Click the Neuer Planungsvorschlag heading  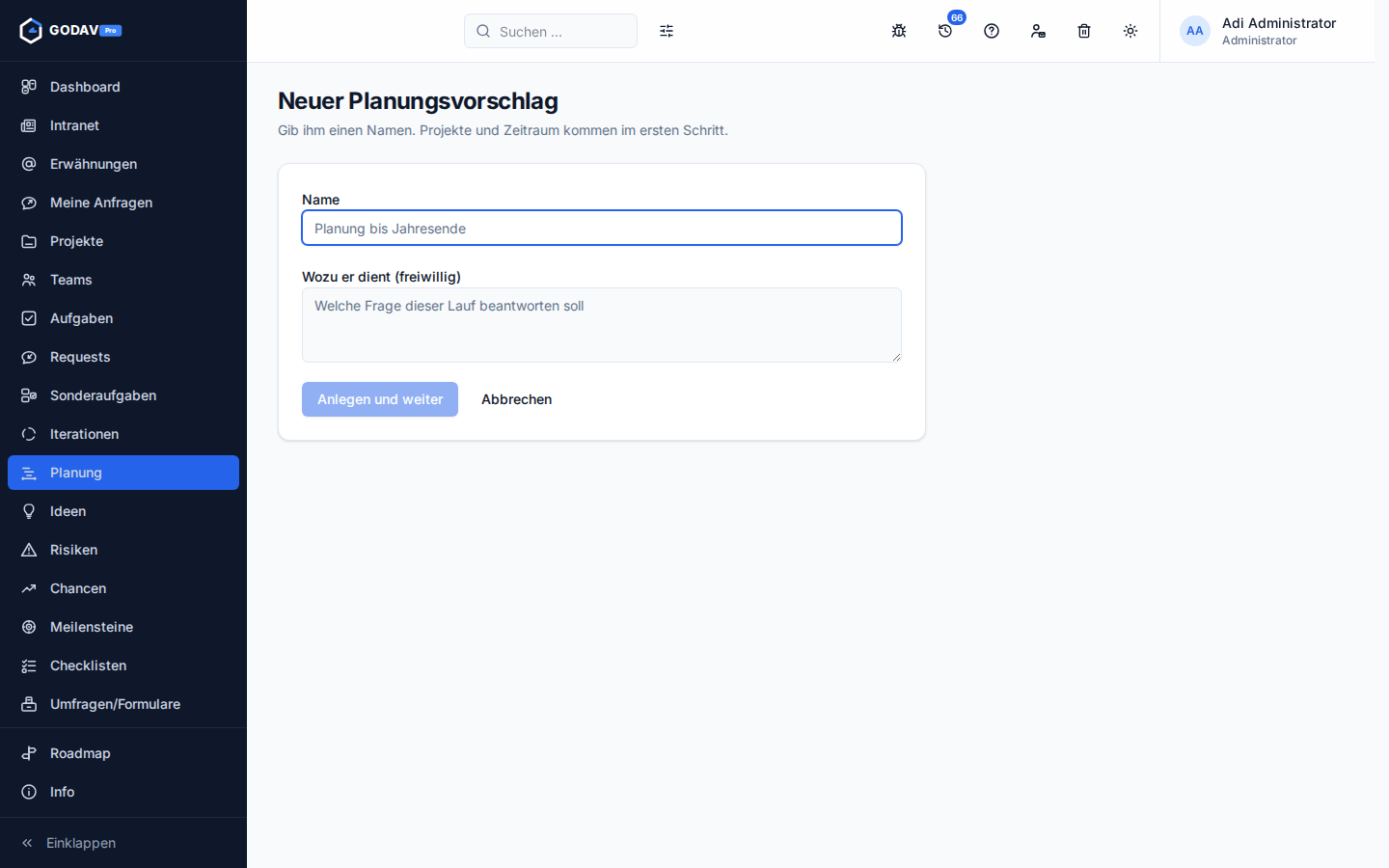(x=418, y=101)
